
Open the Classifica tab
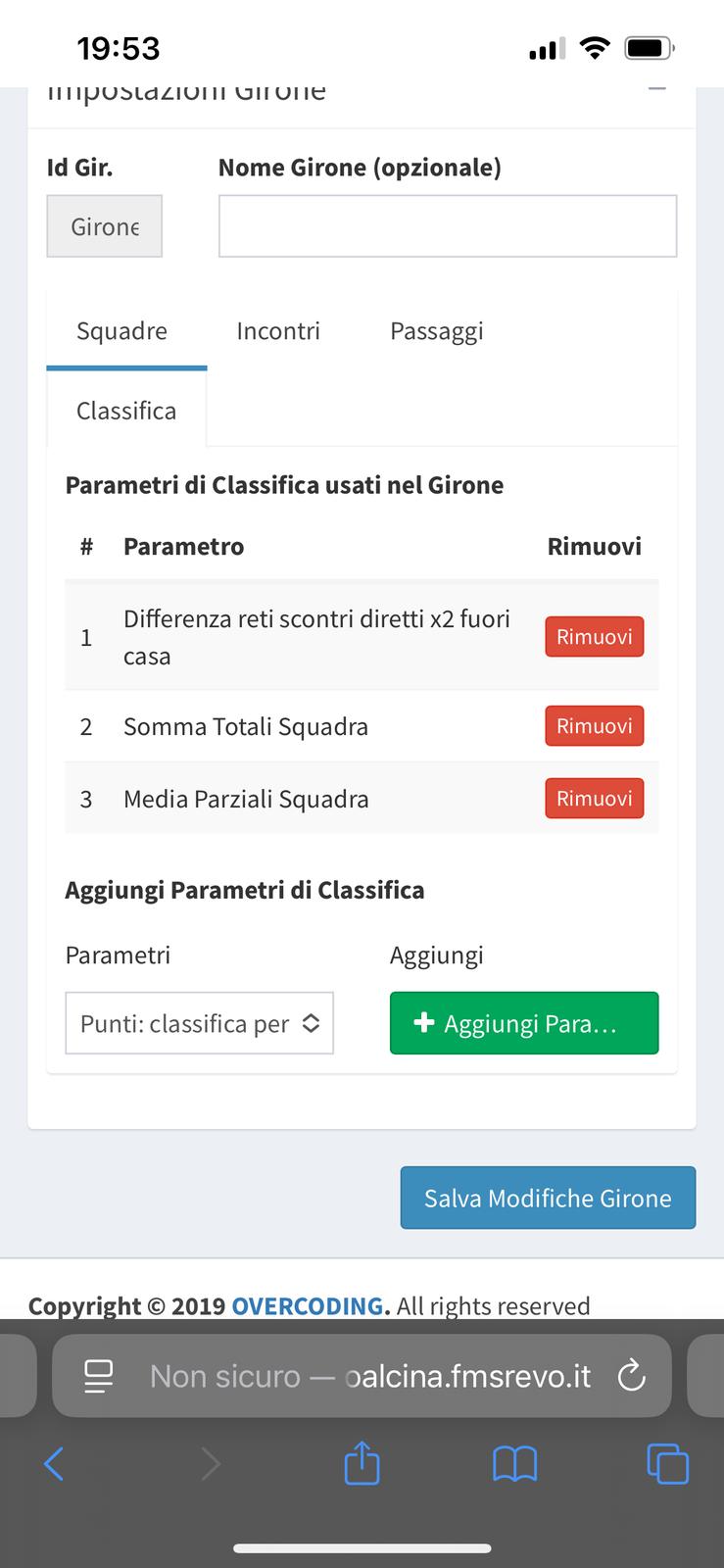click(126, 411)
